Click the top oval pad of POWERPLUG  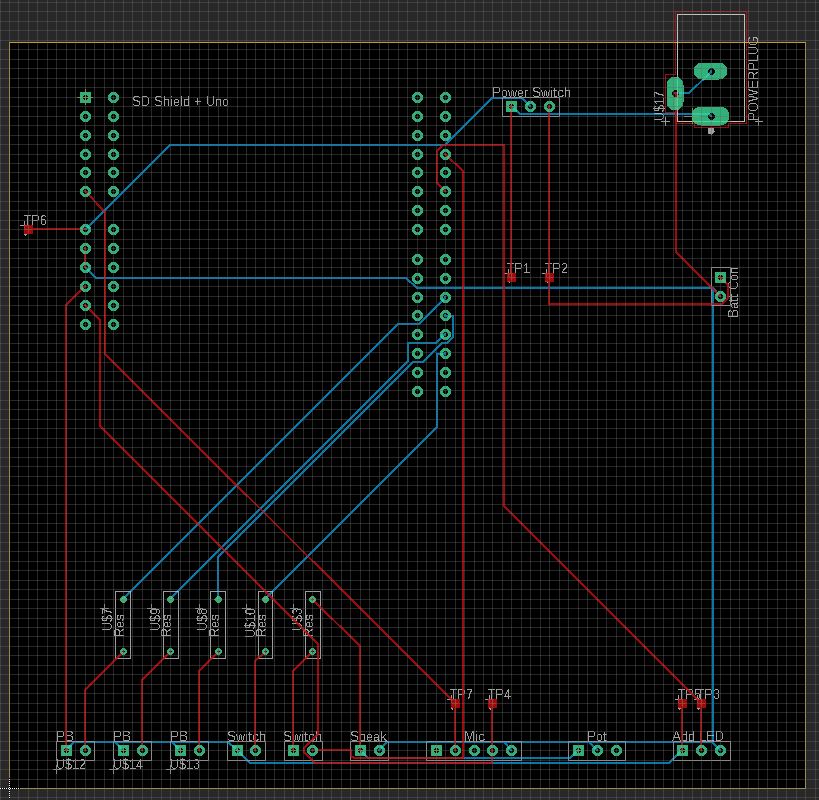click(x=710, y=71)
